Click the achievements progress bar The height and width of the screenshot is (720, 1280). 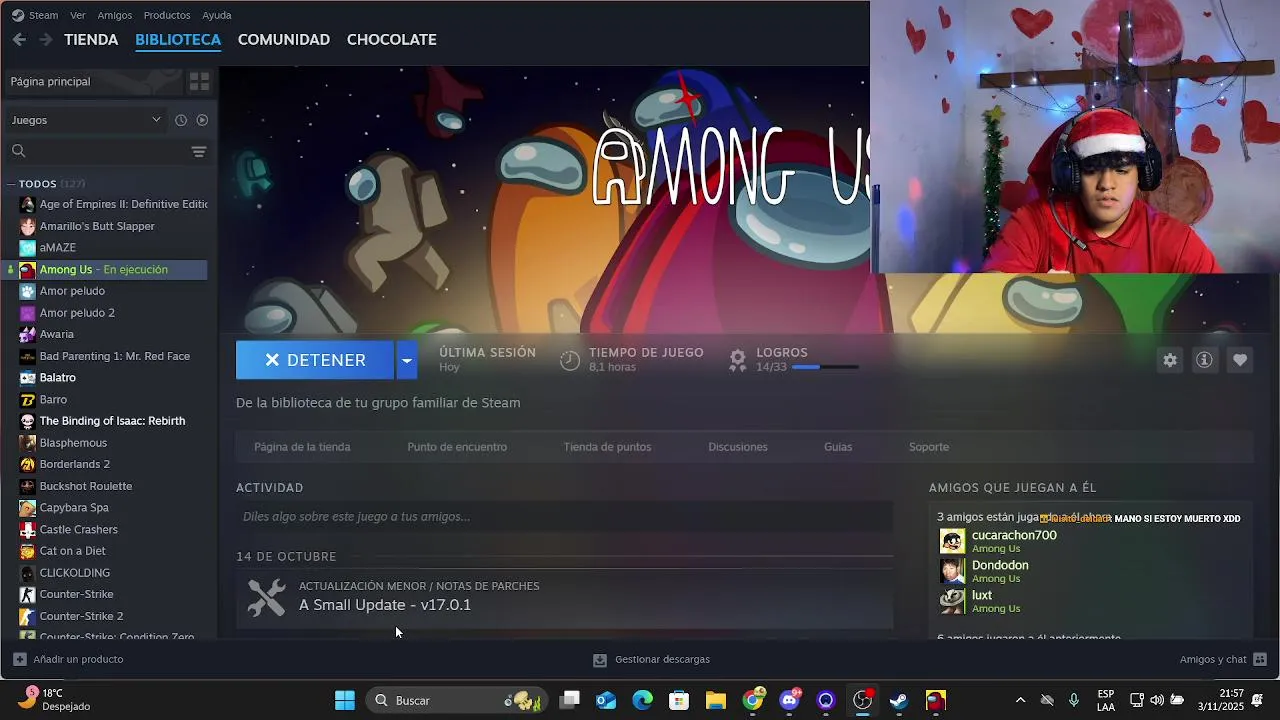825,367
